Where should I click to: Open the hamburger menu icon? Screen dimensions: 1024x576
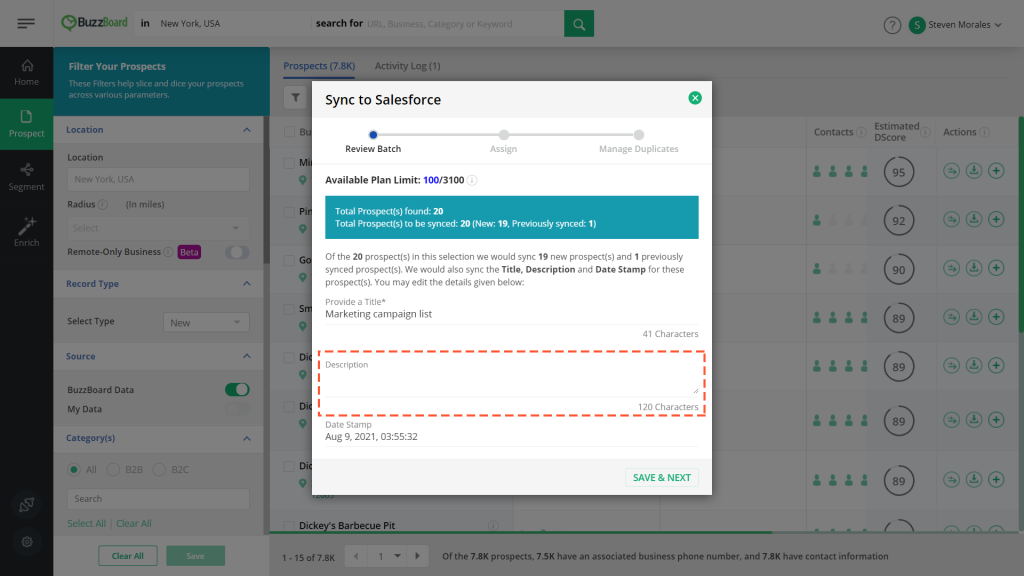(x=26, y=24)
